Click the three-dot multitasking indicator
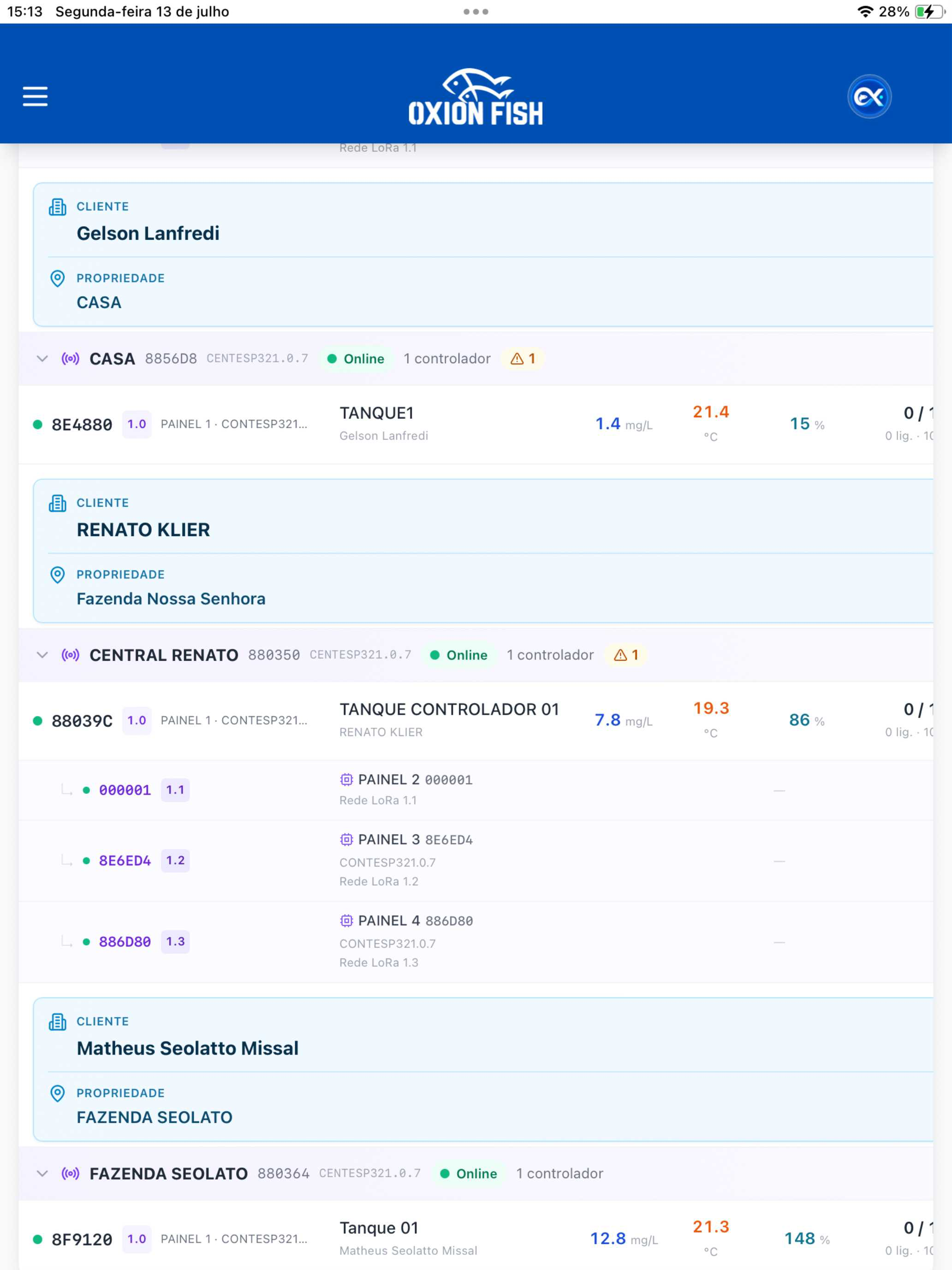Image resolution: width=952 pixels, height=1270 pixels. click(x=476, y=12)
